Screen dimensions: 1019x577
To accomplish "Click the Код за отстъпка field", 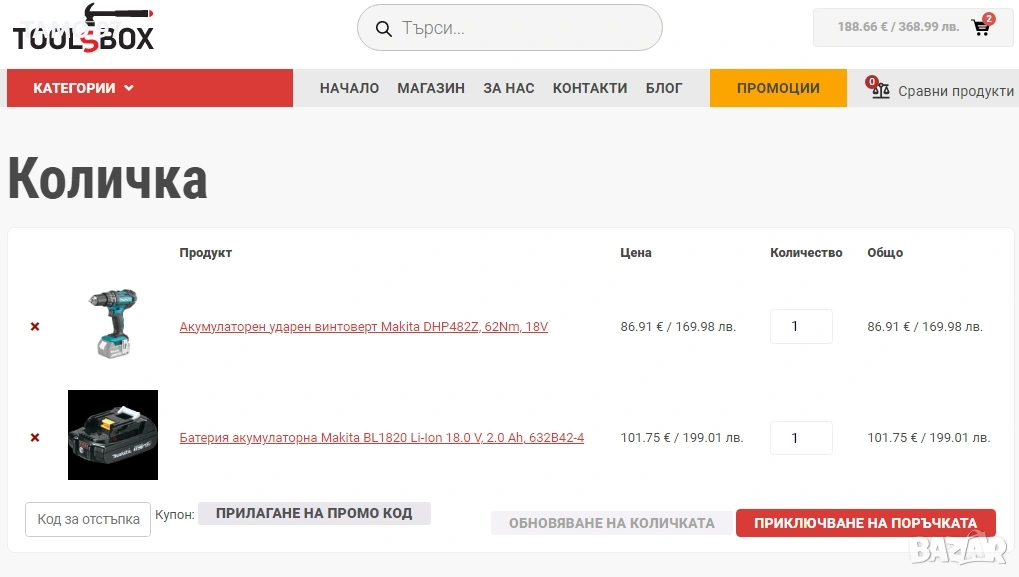I will pos(88,519).
